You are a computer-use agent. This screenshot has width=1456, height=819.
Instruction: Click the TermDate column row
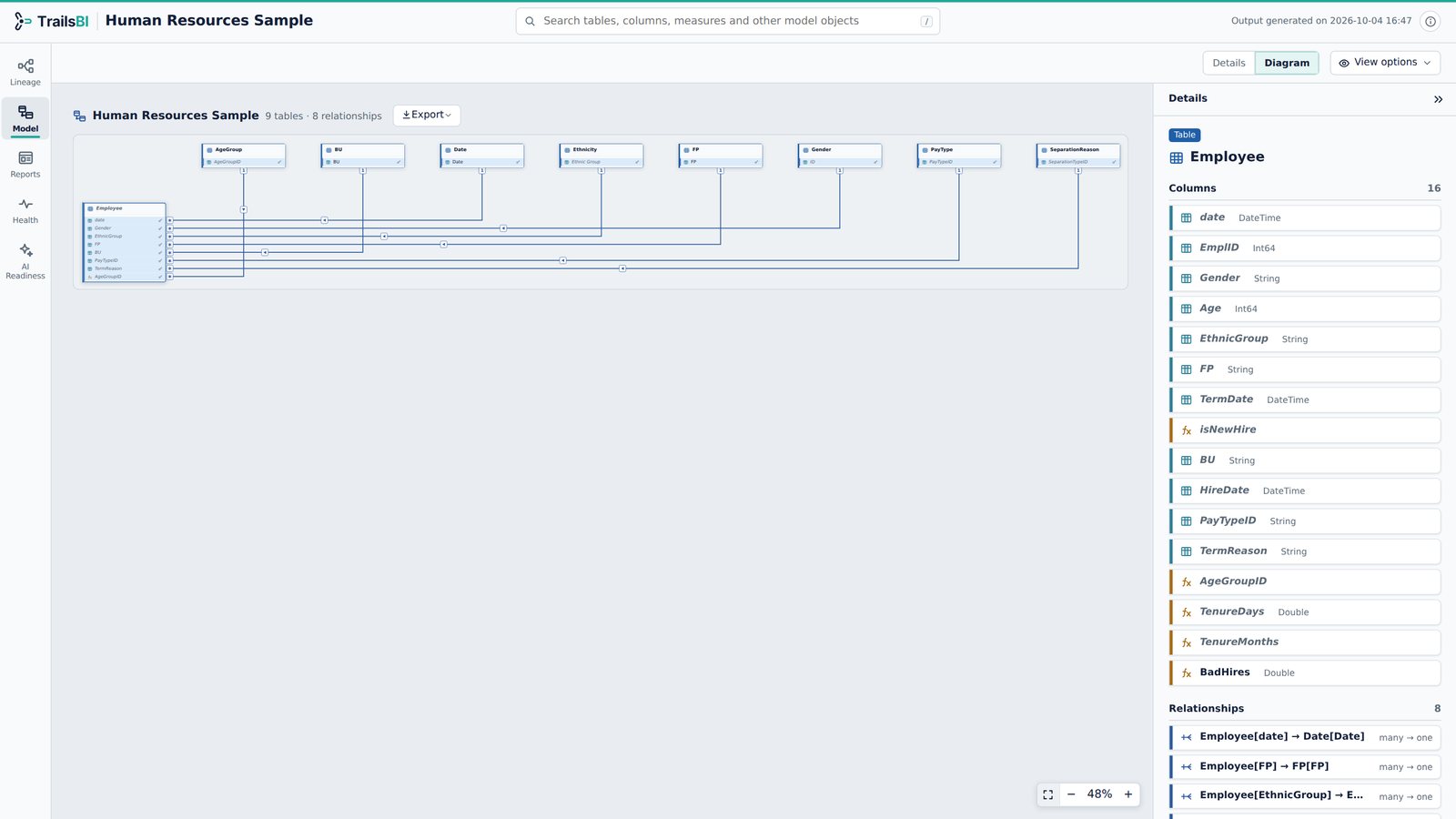tap(1305, 399)
